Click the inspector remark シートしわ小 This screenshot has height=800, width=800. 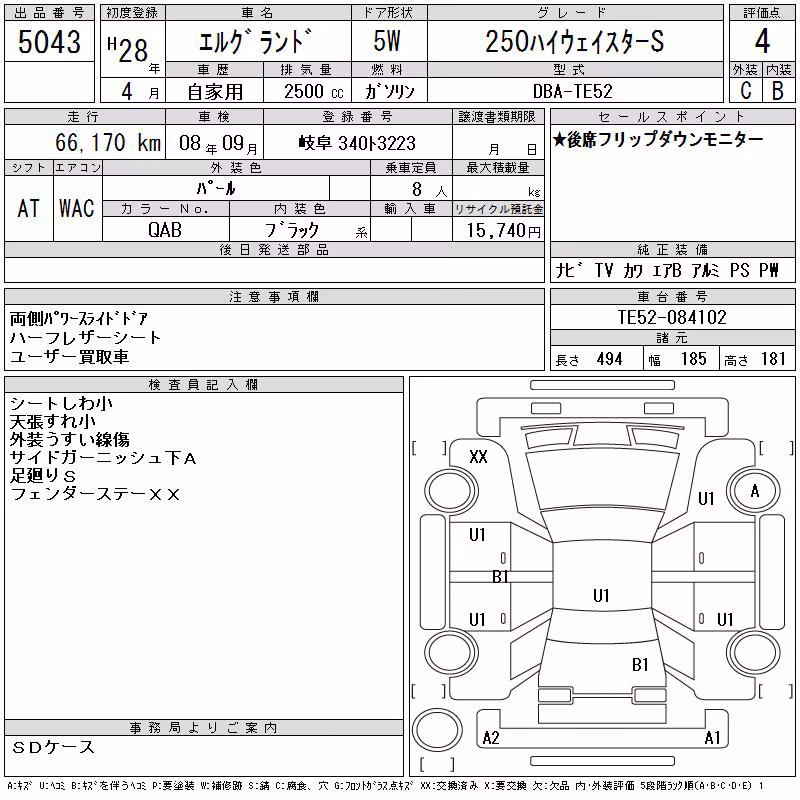(x=61, y=404)
